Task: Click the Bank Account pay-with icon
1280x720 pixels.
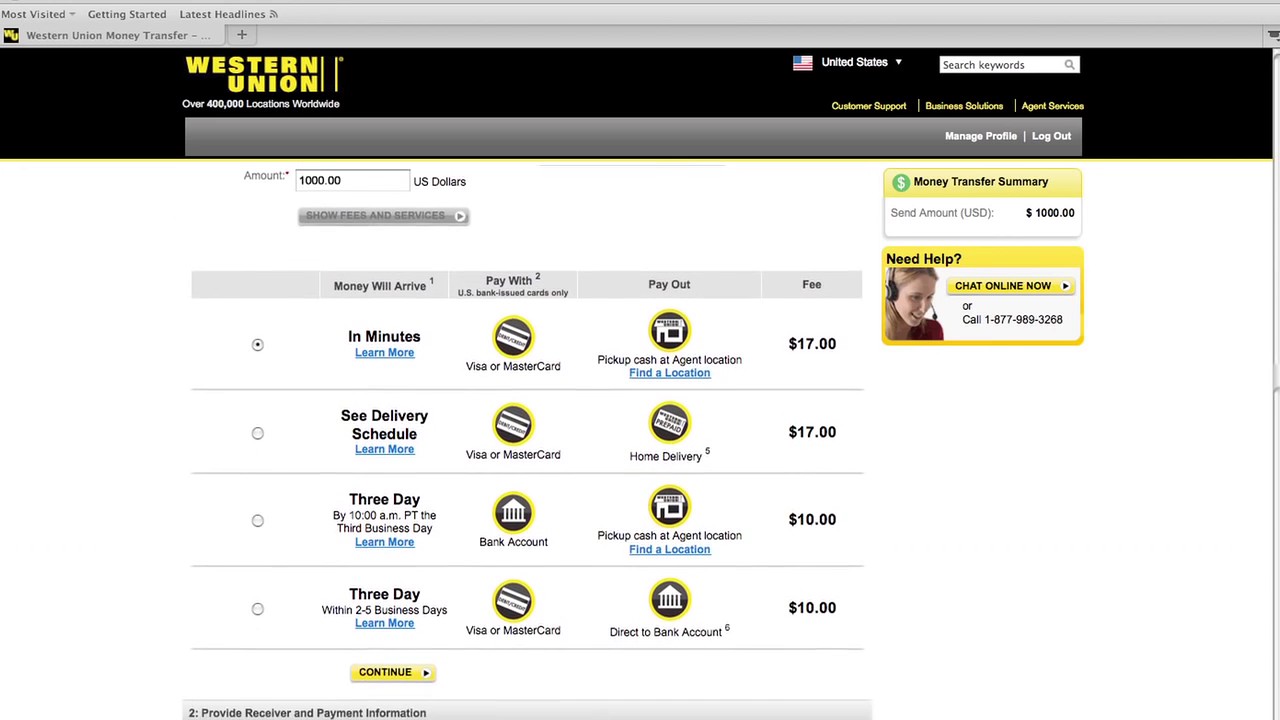Action: coord(513,513)
